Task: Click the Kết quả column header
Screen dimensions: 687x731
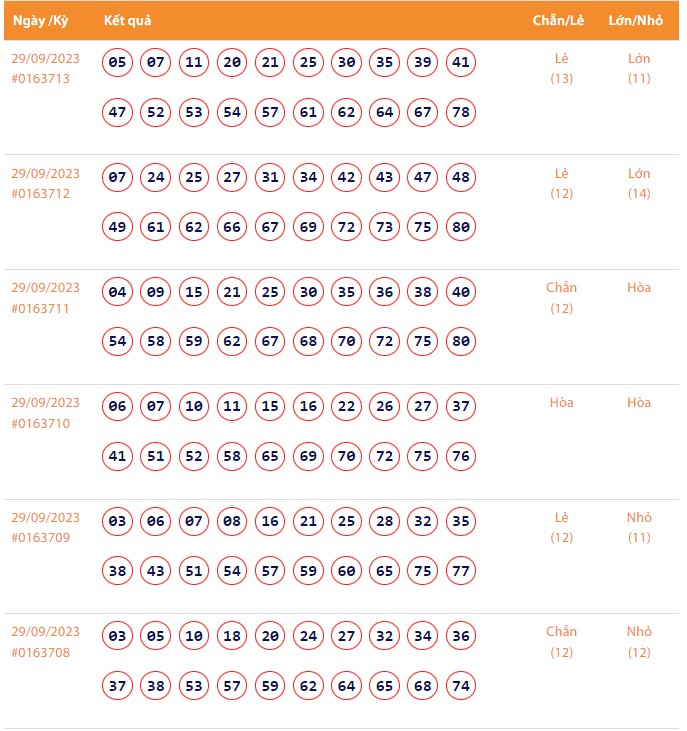Action: (x=128, y=21)
